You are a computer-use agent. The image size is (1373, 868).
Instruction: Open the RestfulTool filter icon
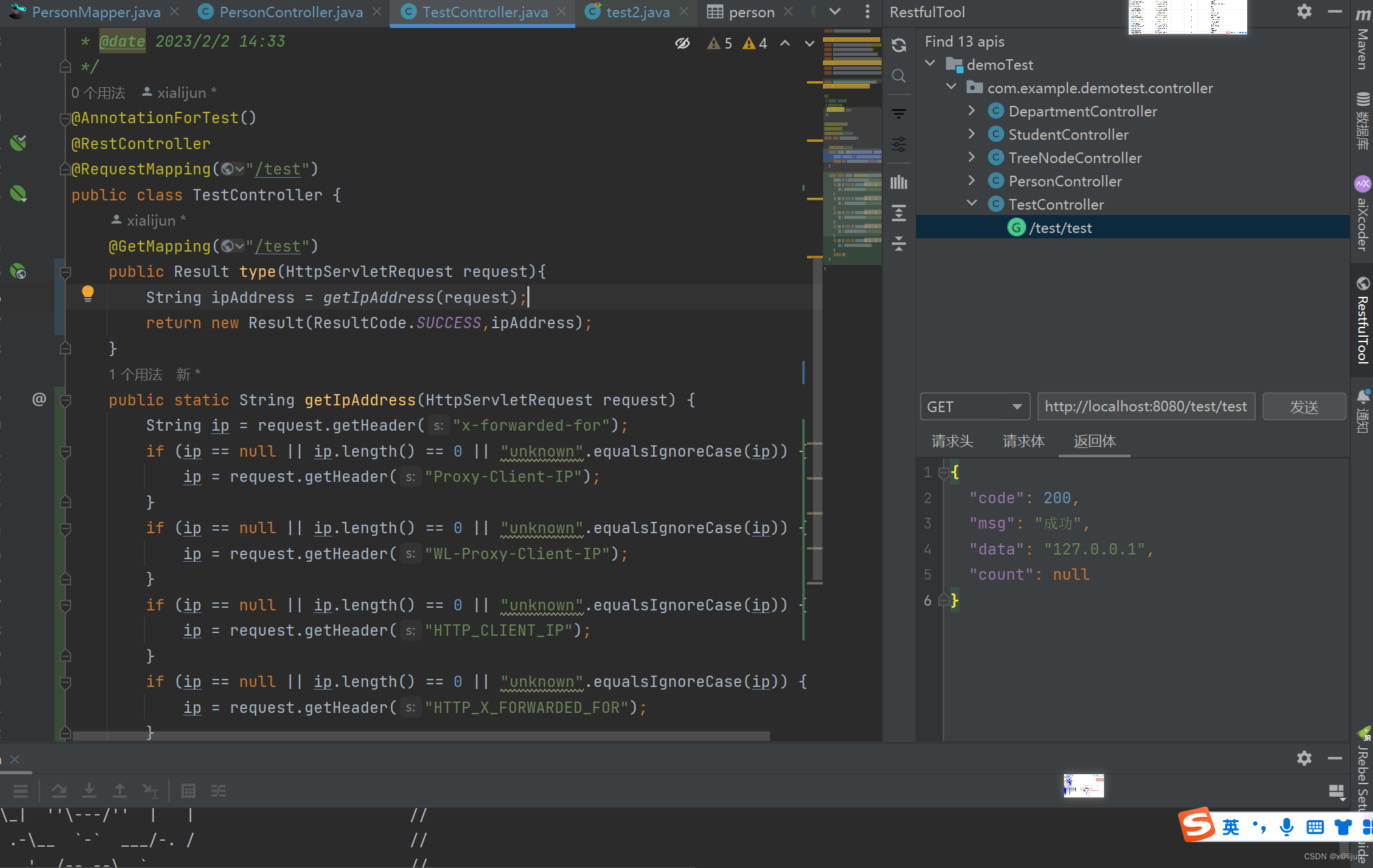coord(899,114)
